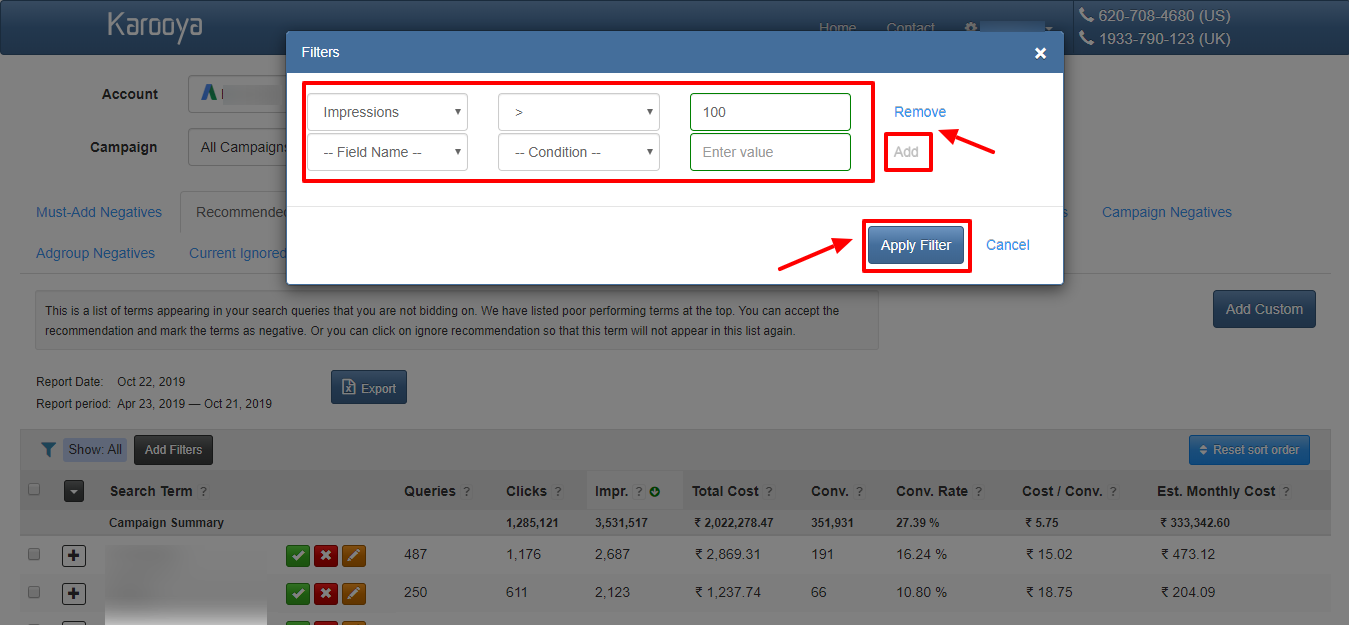The image size is (1349, 625).
Task: Click the Karooya logo
Action: [155, 27]
